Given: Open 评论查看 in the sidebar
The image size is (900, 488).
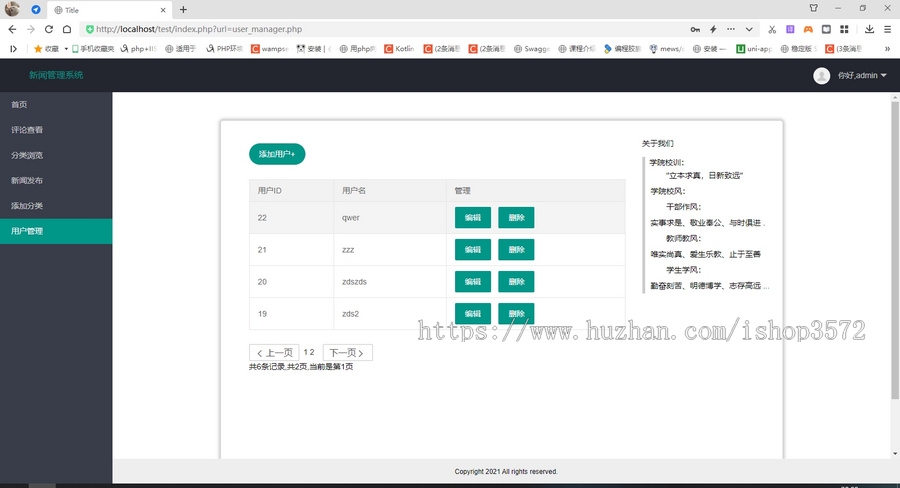Looking at the screenshot, I should point(56,130).
